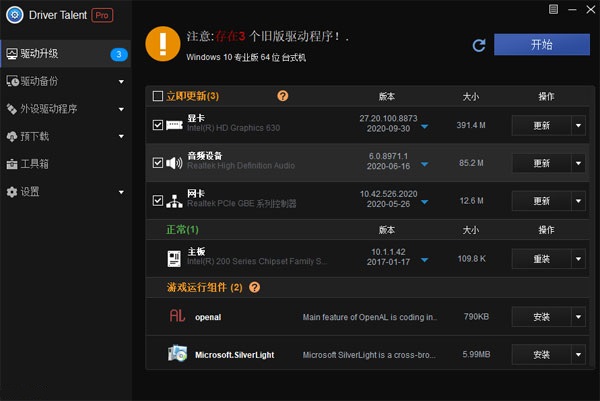The height and width of the screenshot is (401, 600).
Task: Expand the 驱动备份 sidebar arrow
Action: point(121,82)
